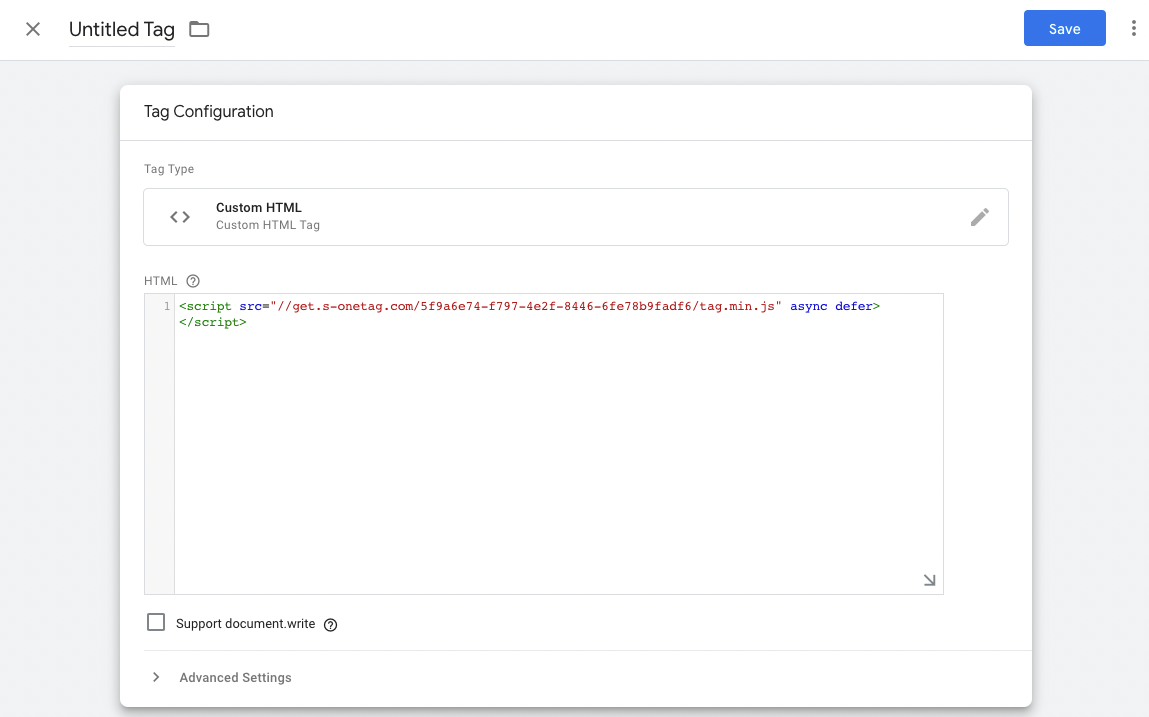
Task: Enable the Support document.write checkbox
Action: (x=156, y=623)
